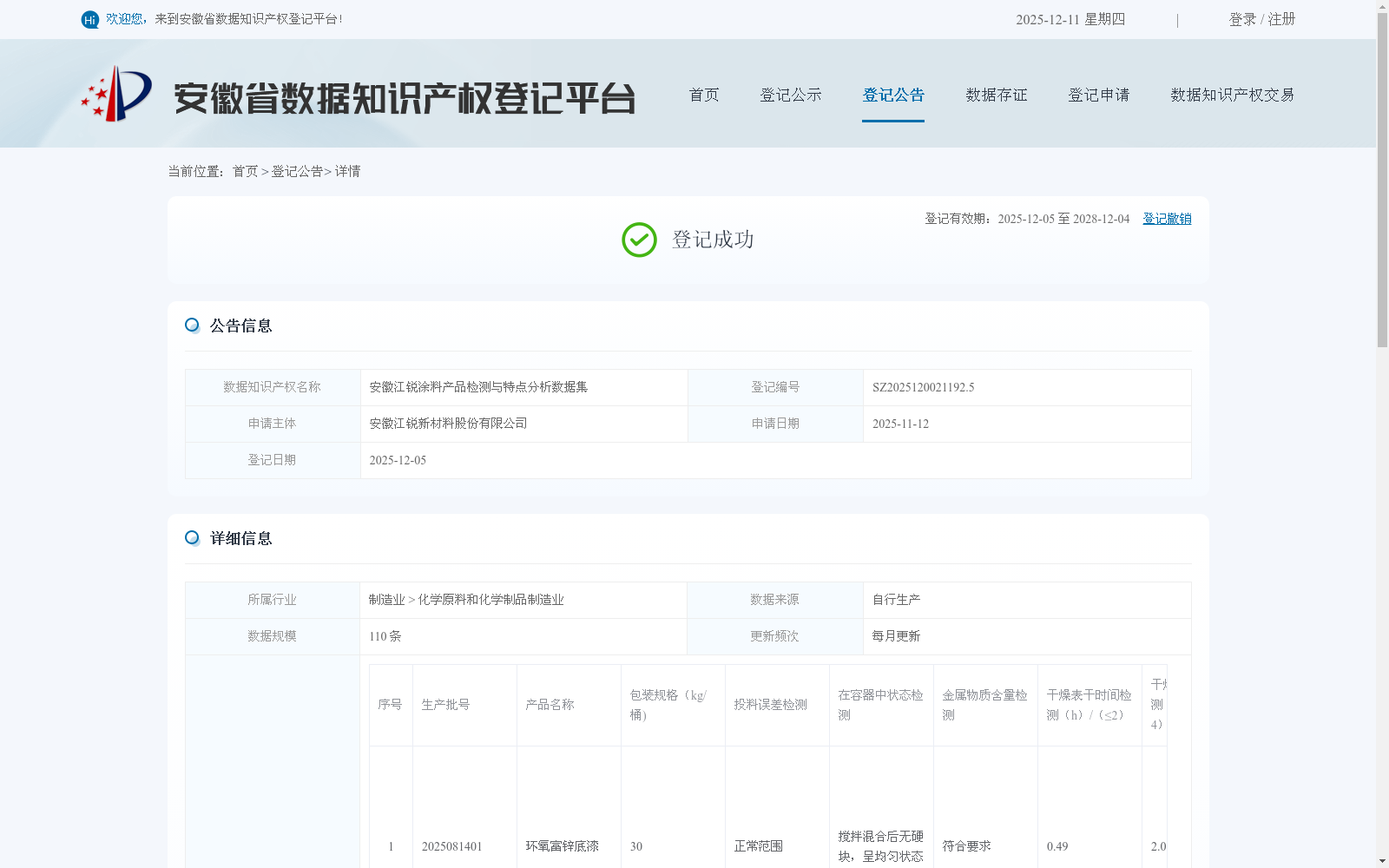The image size is (1389, 868).
Task: Click applicant 安徽江锐新材料股份有限公司
Action: [448, 424]
